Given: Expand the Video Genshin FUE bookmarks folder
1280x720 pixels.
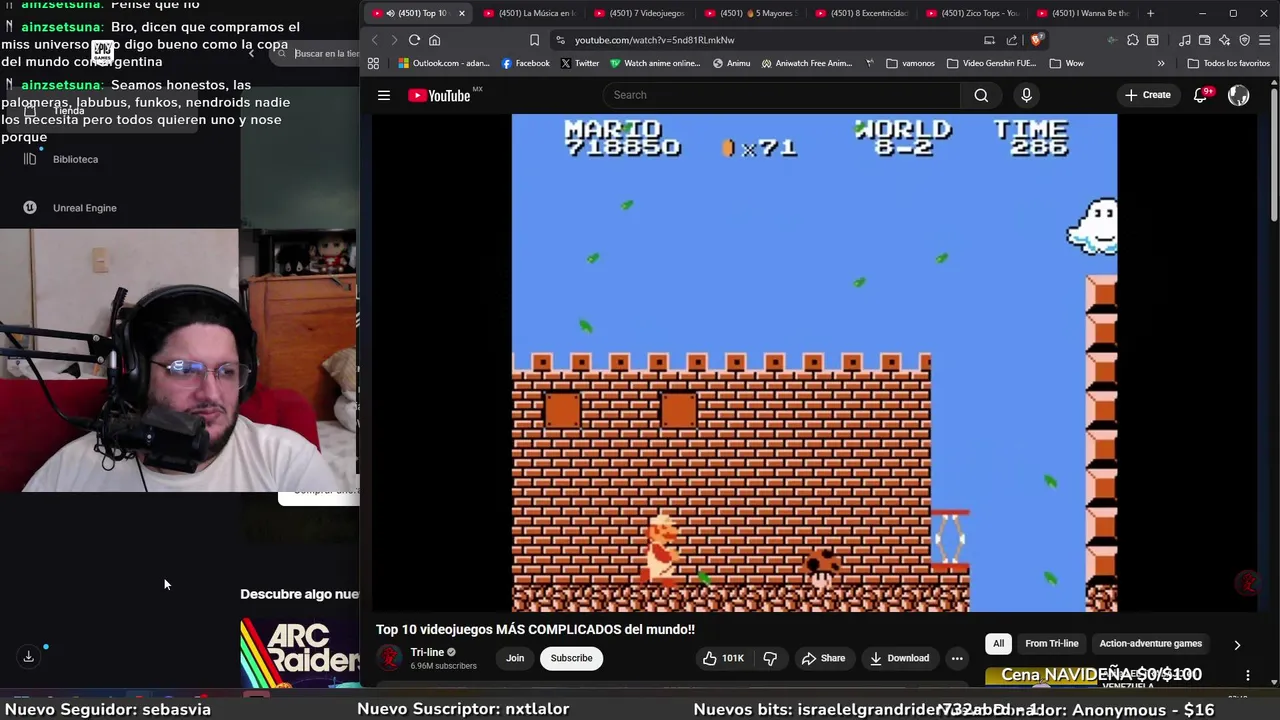Looking at the screenshot, I should click(991, 63).
